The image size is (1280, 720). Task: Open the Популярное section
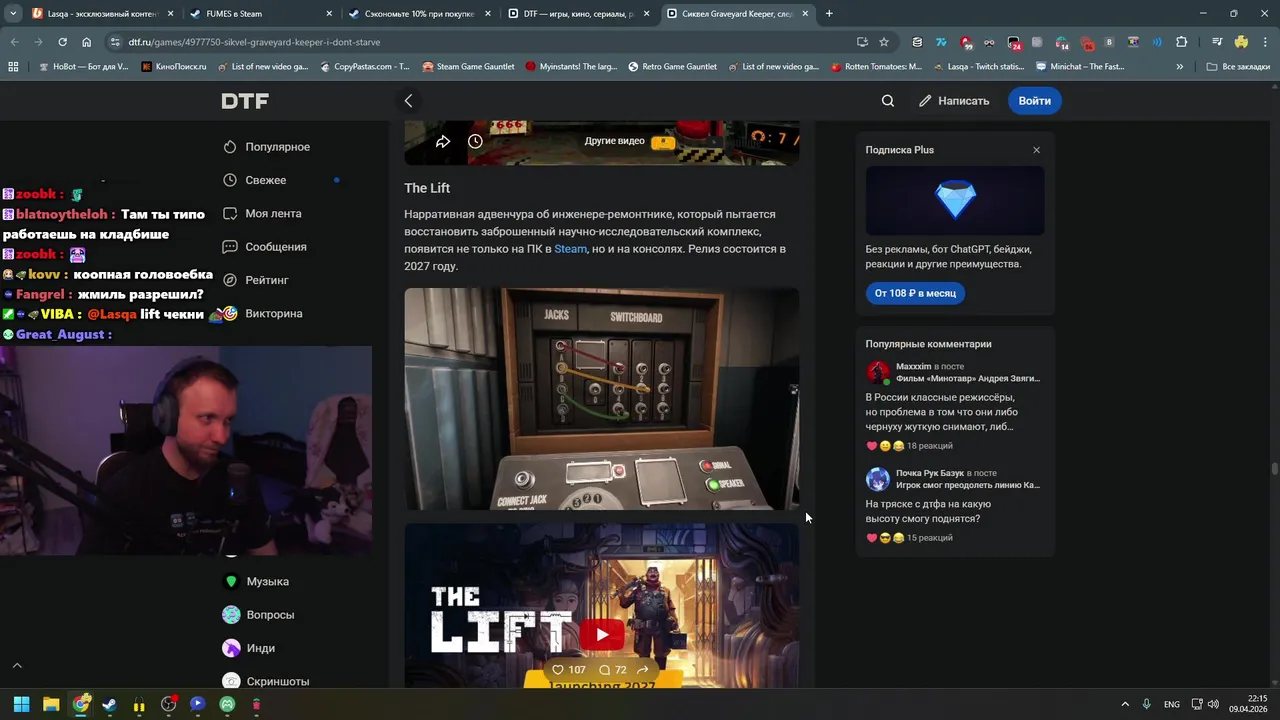click(x=266, y=147)
